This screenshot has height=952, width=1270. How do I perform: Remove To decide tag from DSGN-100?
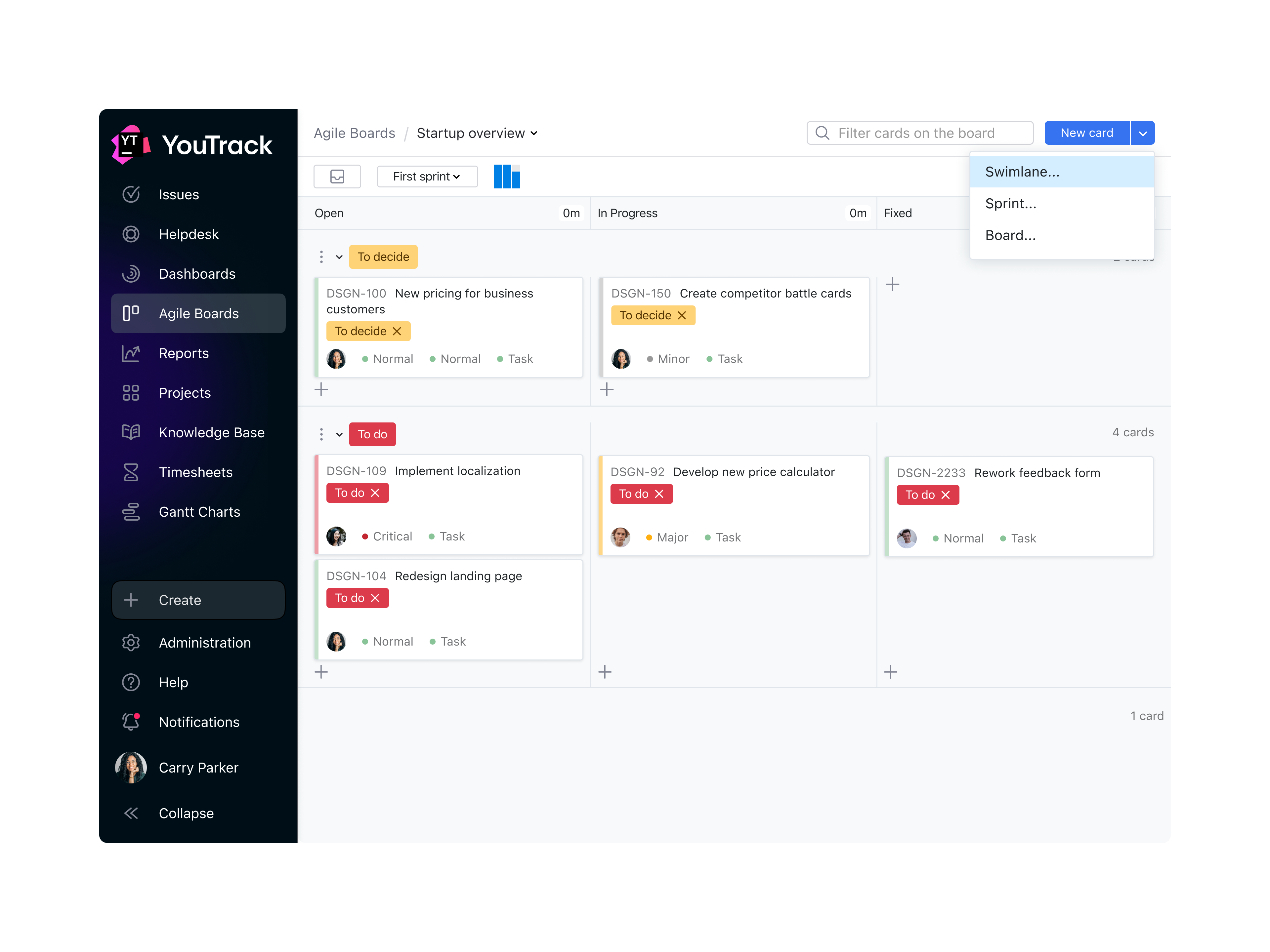397,331
